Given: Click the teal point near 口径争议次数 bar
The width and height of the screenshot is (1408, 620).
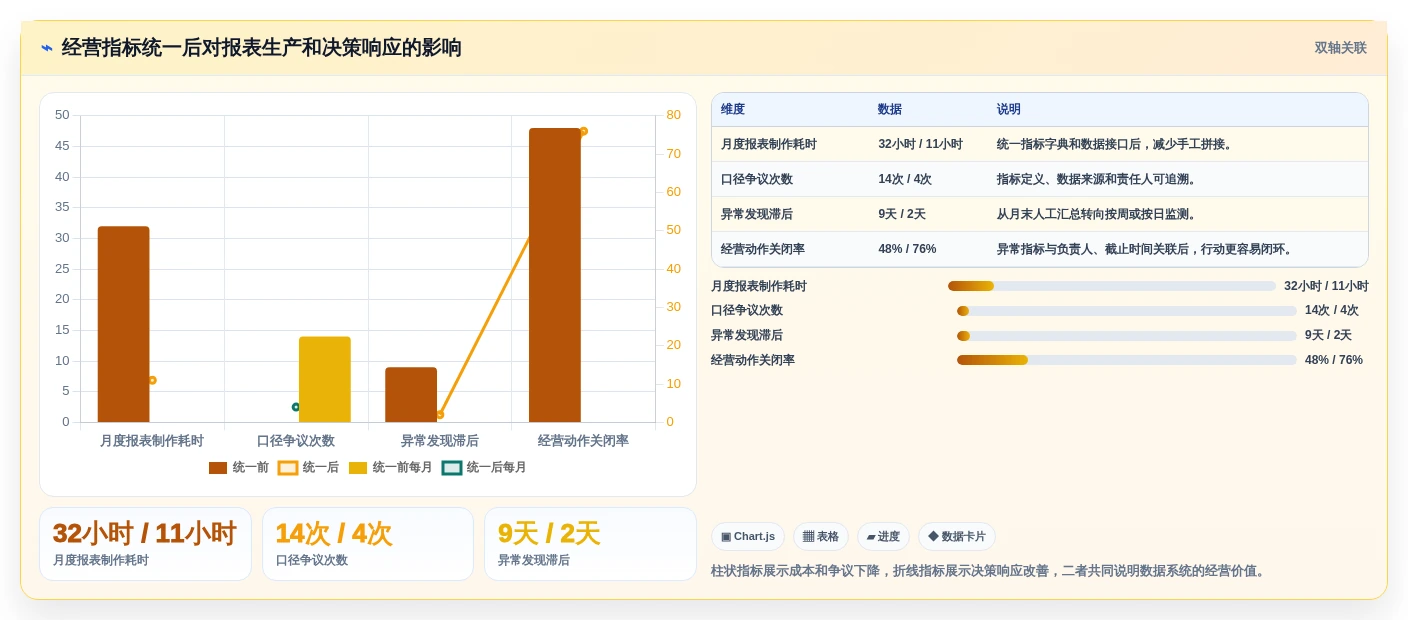Looking at the screenshot, I should click(296, 407).
